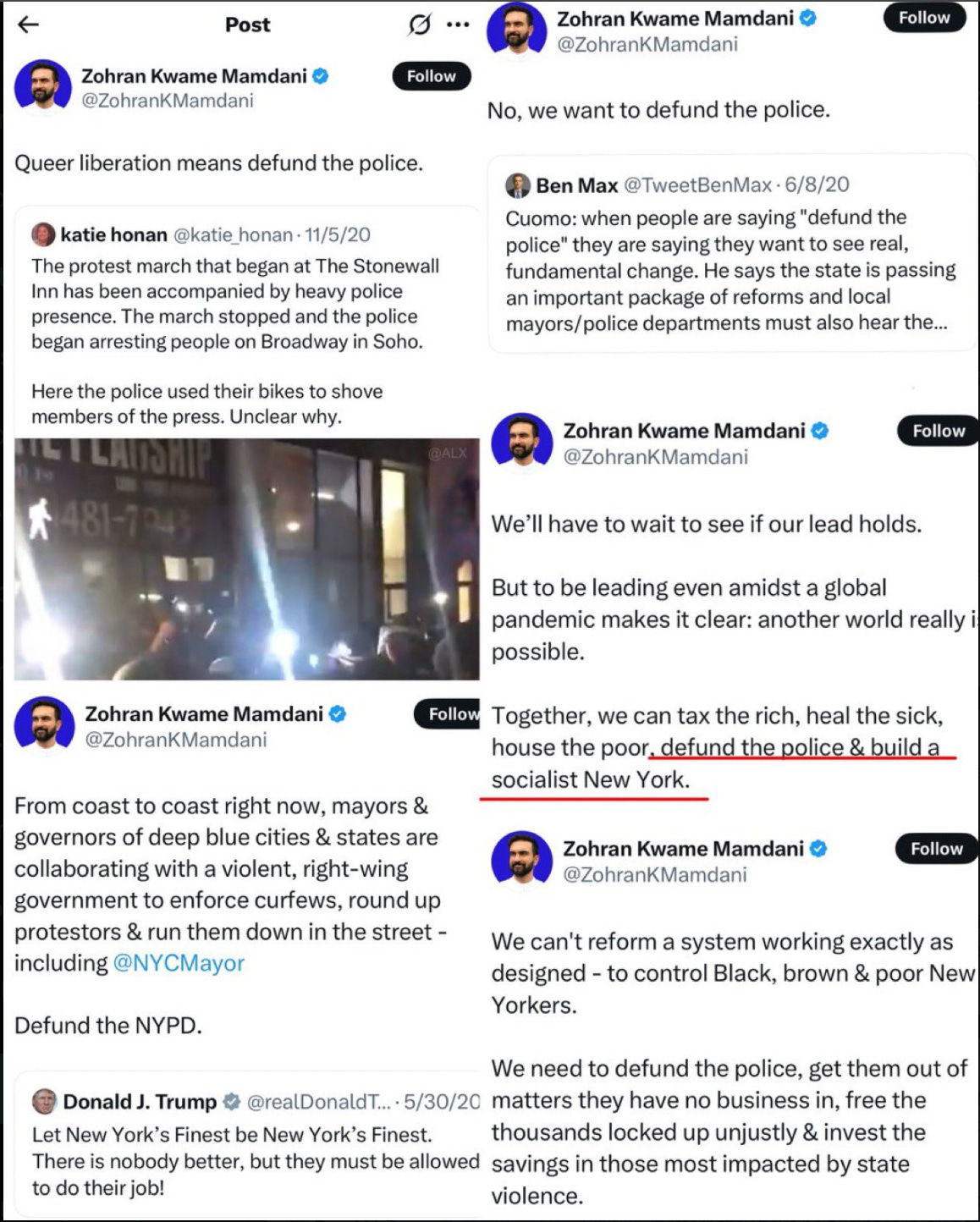Open the @NYCMayor mention link
Viewport: 980px width, 1222px height.
click(x=179, y=963)
